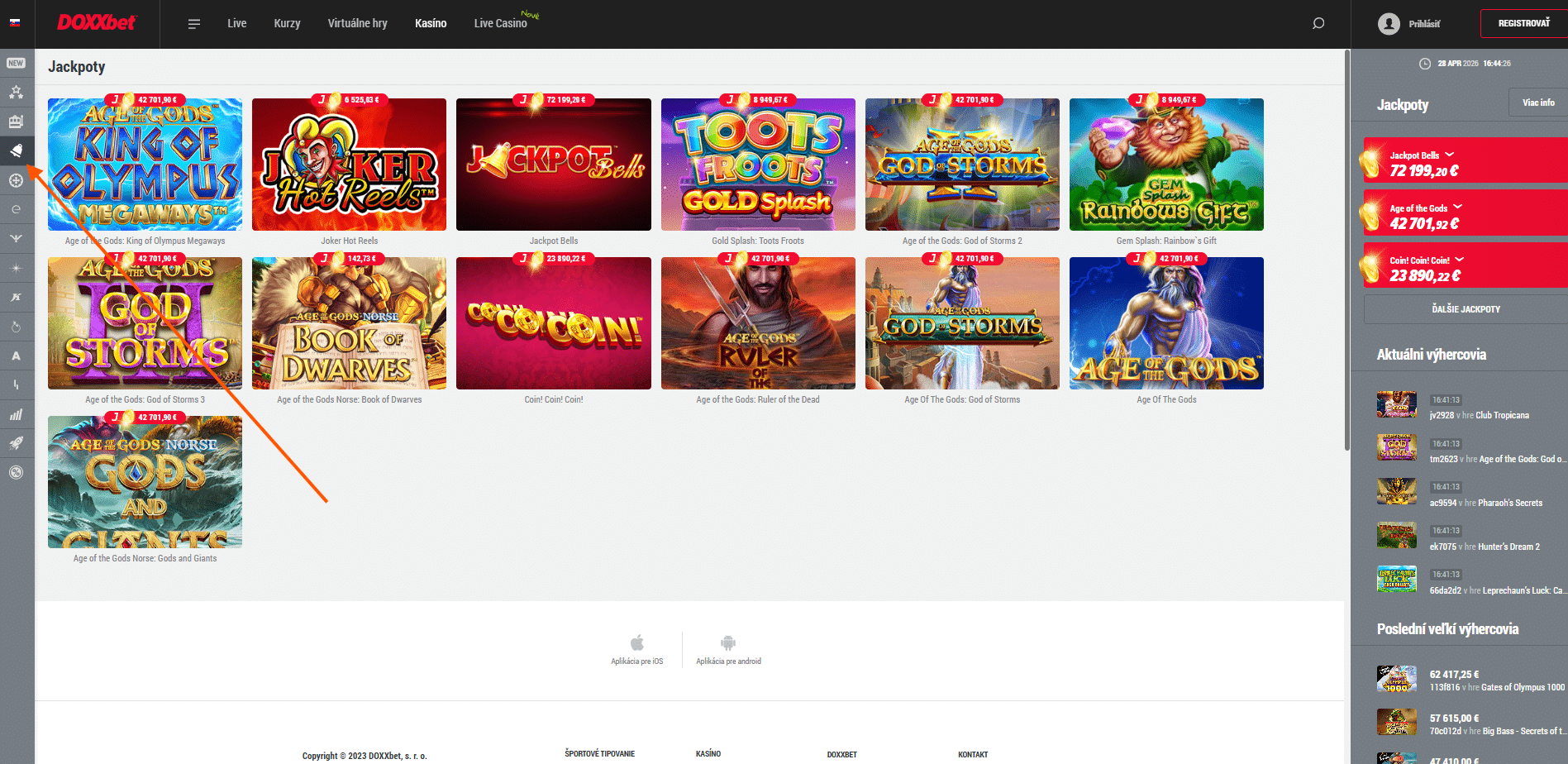Click the Gates of Olympus 1000 big win
Screen dimensions: 1568x764
pyautogui.click(x=1471, y=680)
